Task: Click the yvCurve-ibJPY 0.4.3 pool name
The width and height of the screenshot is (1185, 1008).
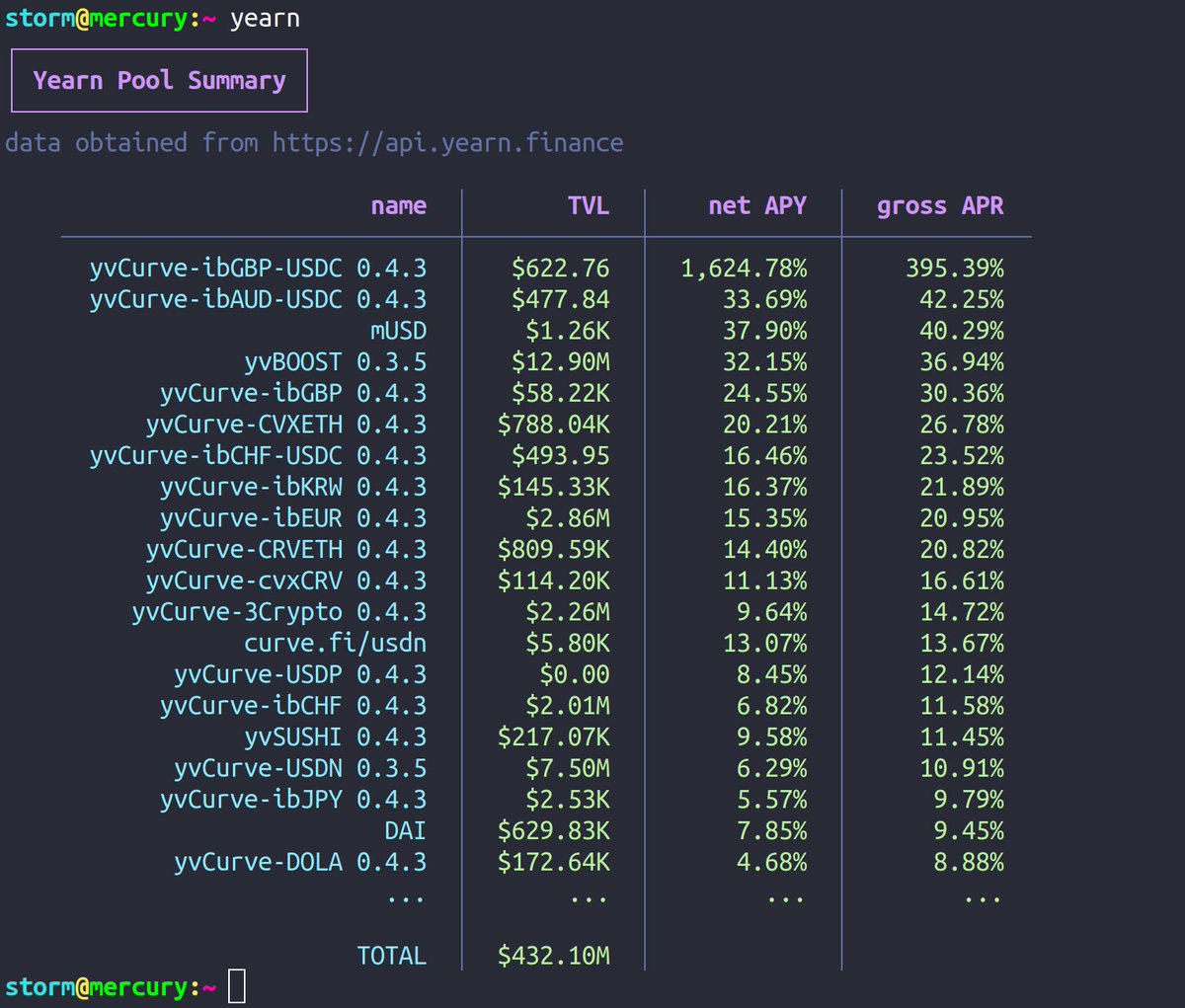Action: tap(293, 800)
